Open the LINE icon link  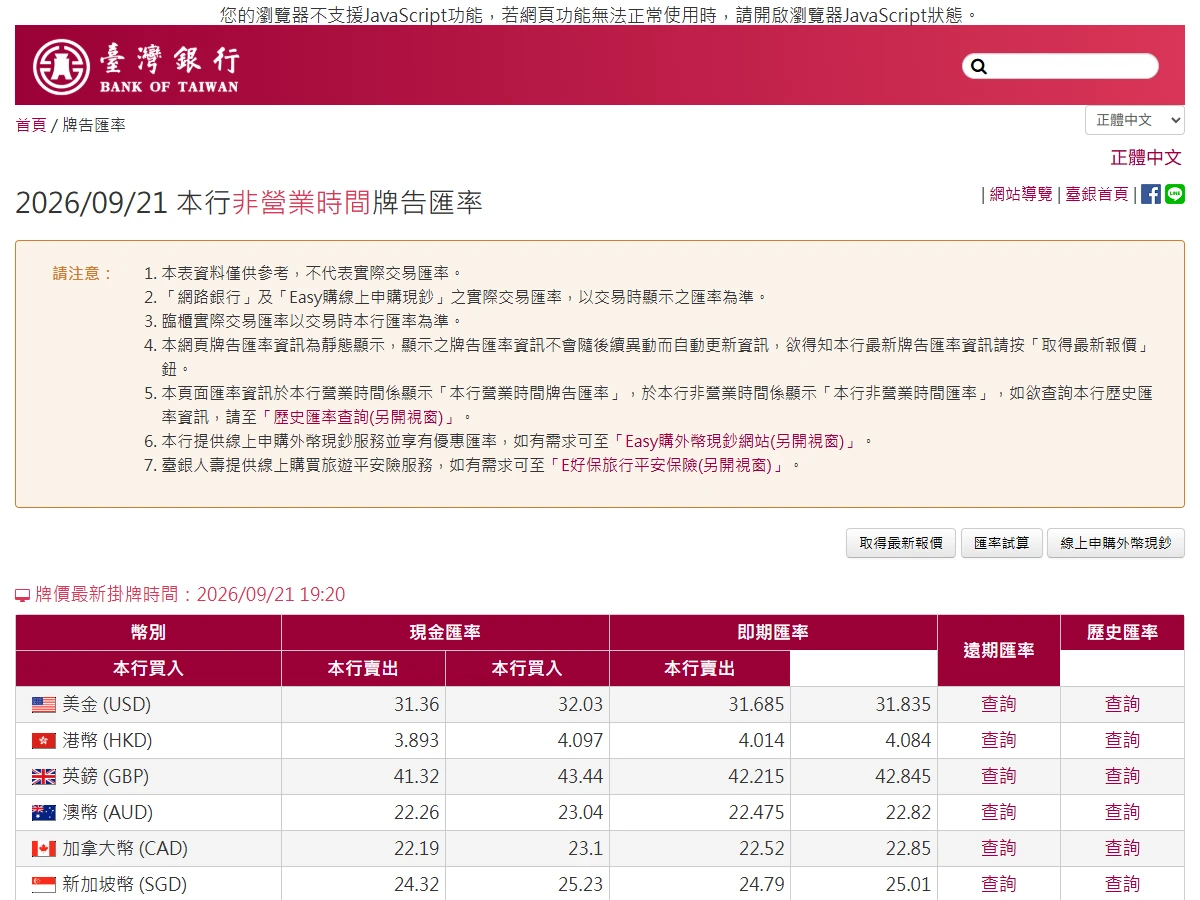[x=1175, y=194]
